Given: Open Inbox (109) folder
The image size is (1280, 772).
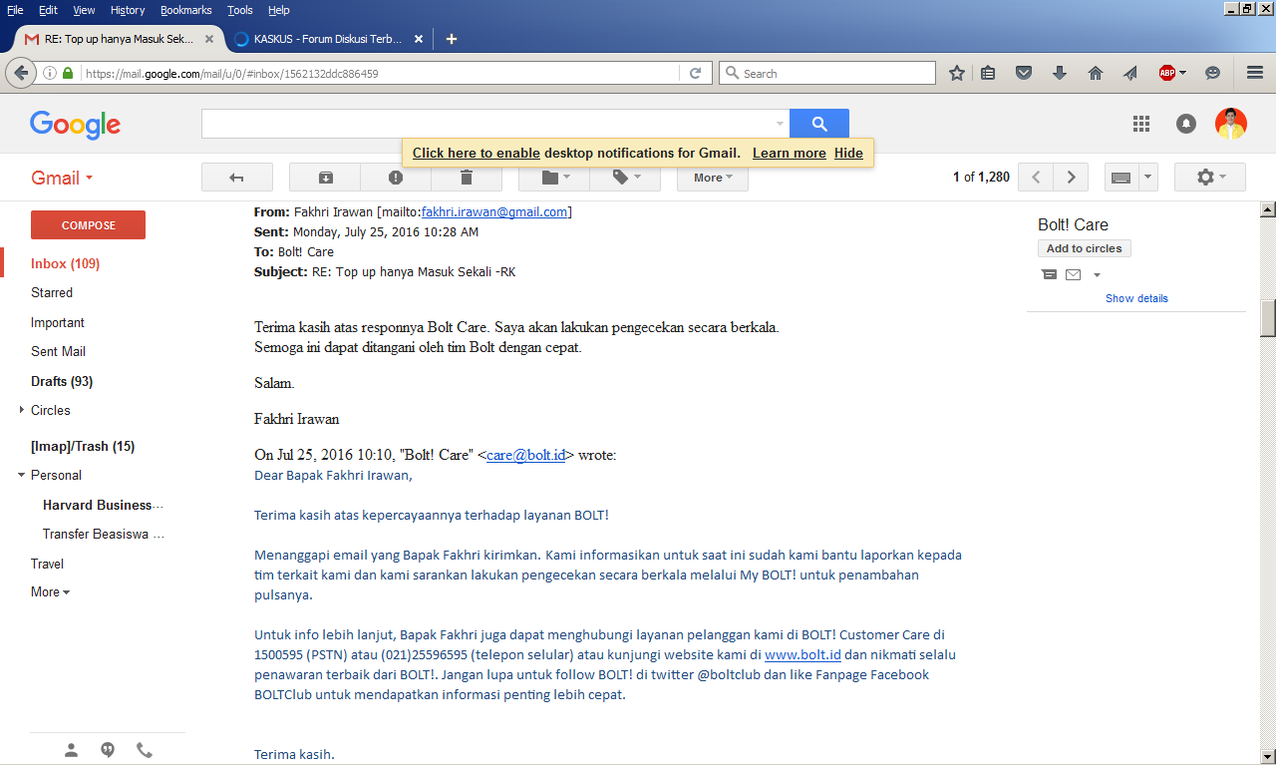Looking at the screenshot, I should [x=65, y=264].
